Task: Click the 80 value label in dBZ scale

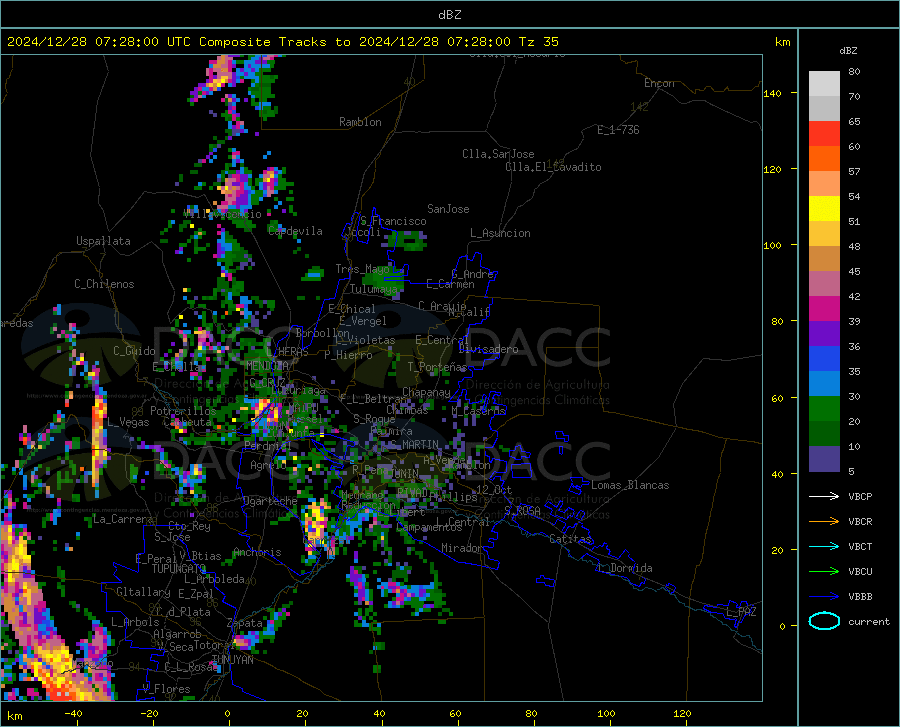Action: point(854,72)
